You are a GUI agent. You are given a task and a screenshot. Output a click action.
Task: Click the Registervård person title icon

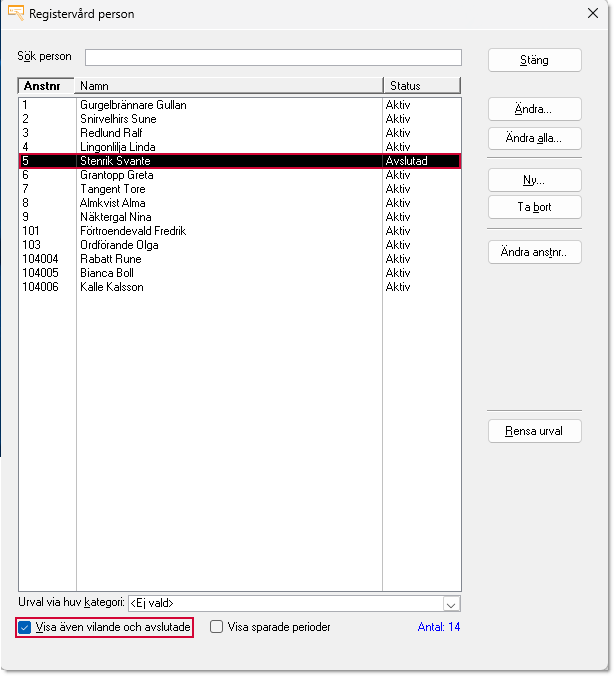tap(16, 13)
